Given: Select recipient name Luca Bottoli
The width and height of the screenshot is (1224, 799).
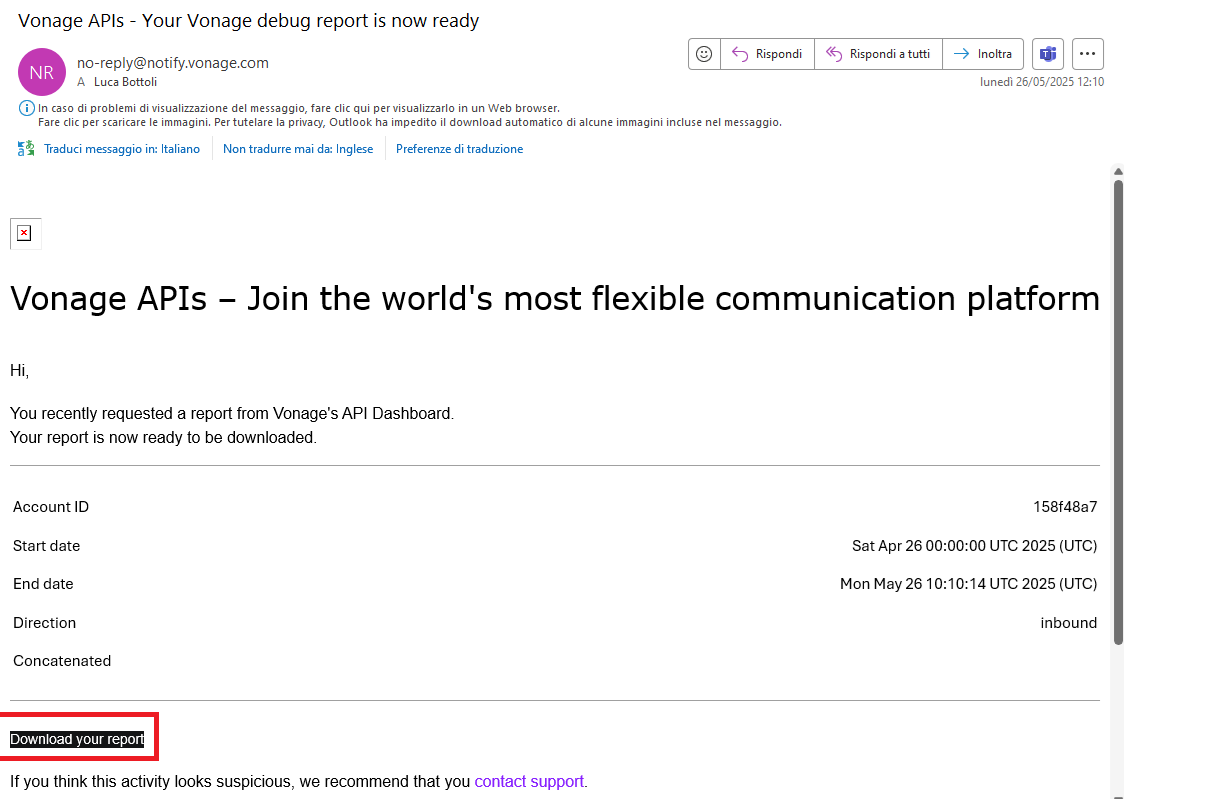Looking at the screenshot, I should [x=125, y=82].
